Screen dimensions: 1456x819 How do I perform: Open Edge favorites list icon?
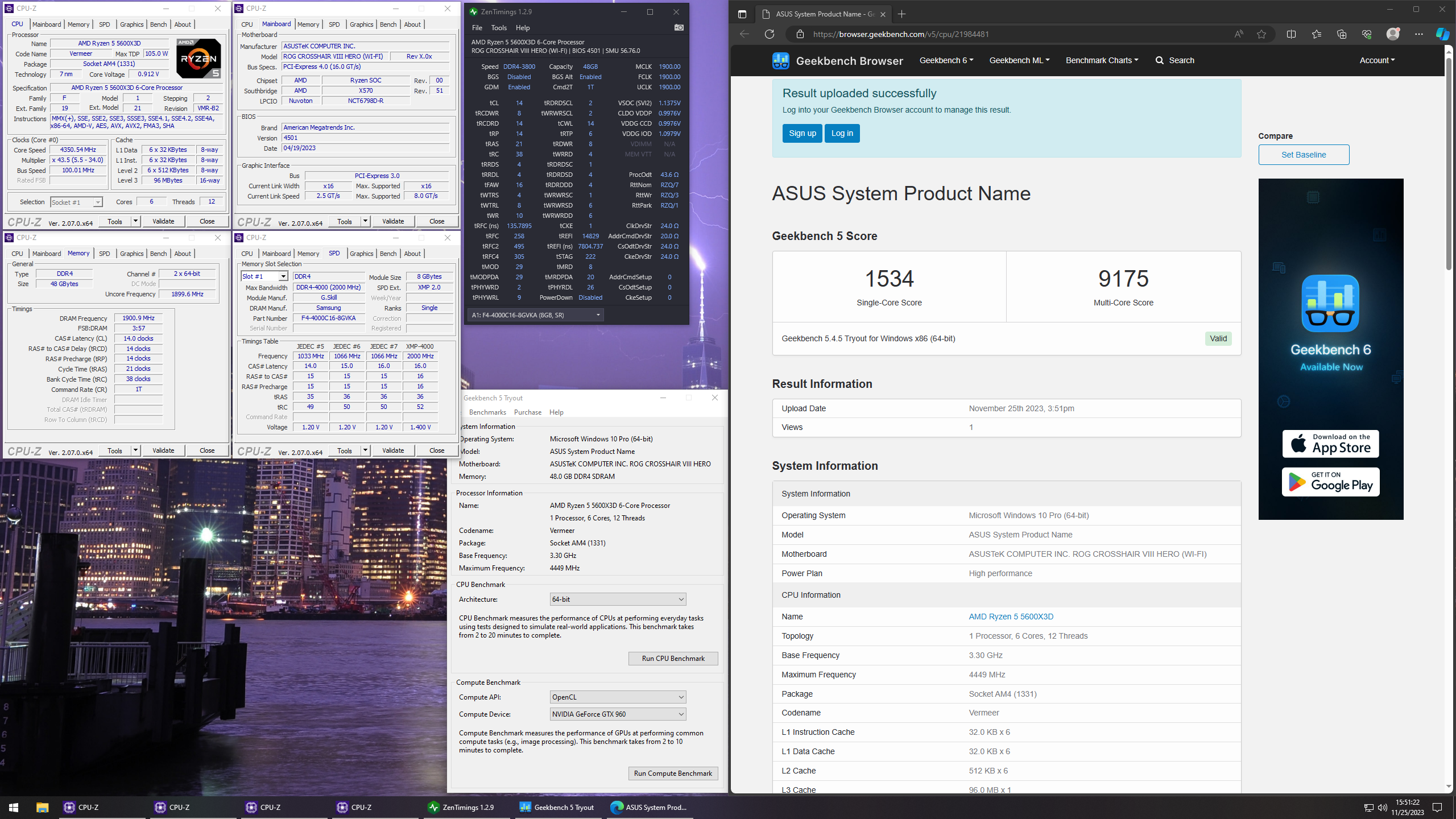(x=1317, y=34)
